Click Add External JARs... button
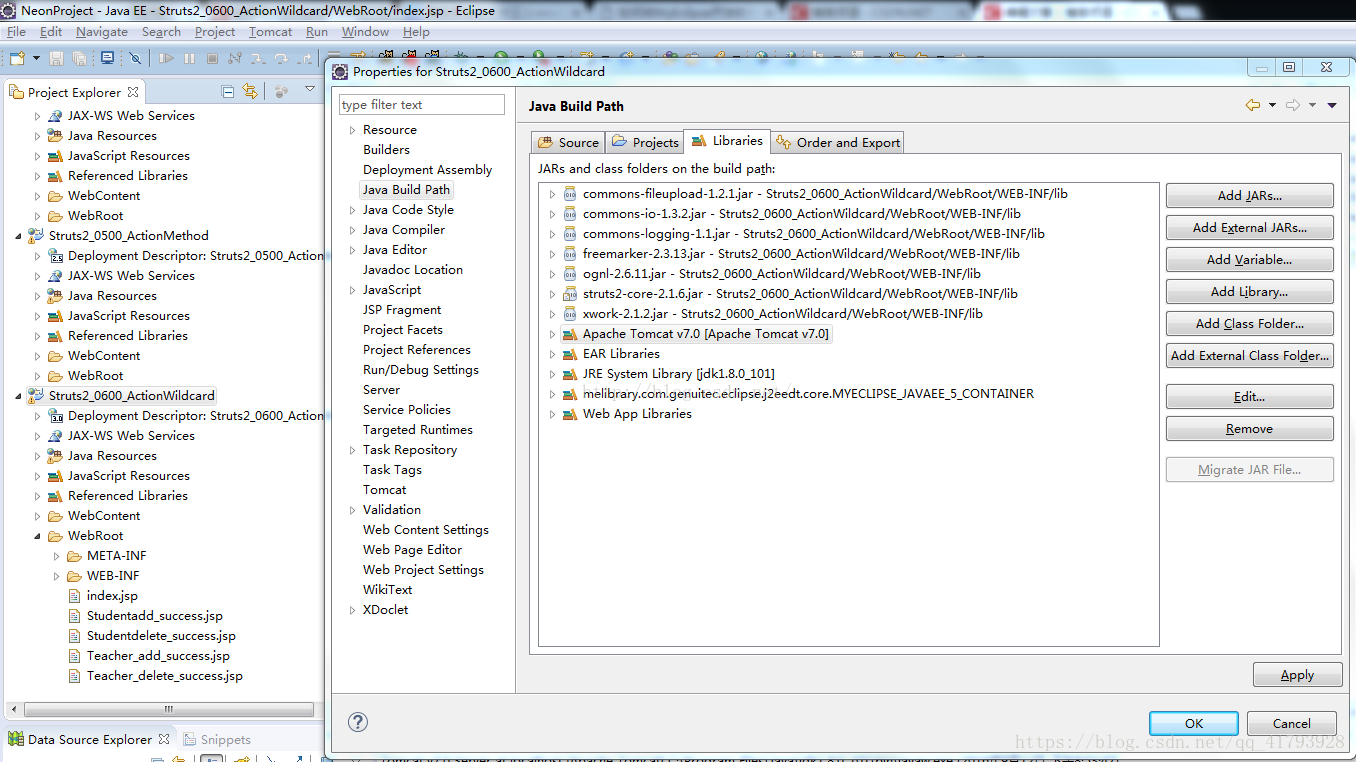This screenshot has height=762, width=1356. click(1249, 227)
